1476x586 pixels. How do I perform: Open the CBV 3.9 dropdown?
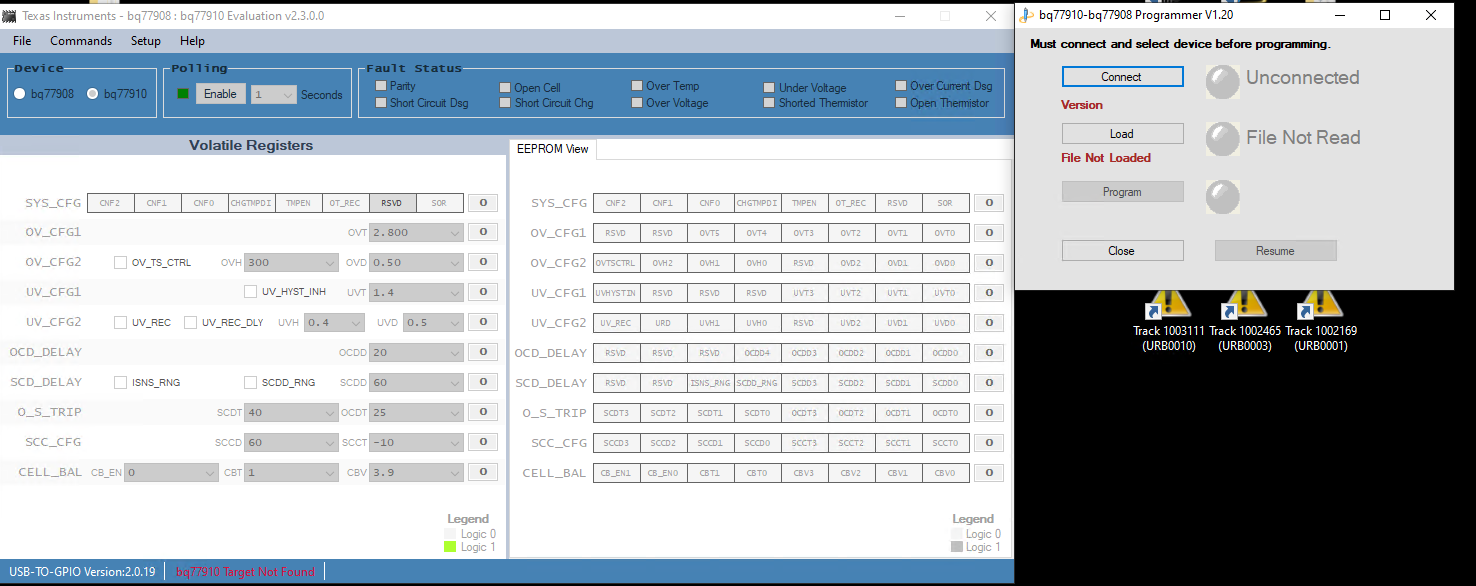pos(416,473)
